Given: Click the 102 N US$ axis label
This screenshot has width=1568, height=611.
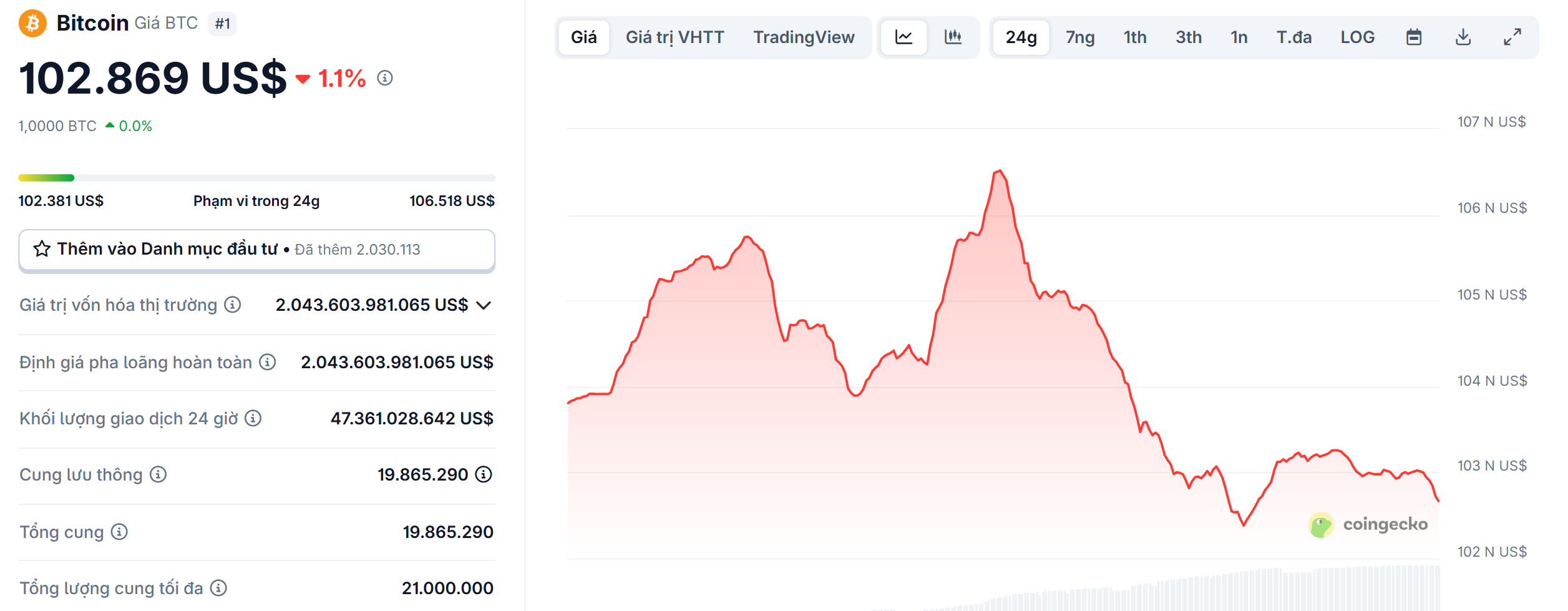Looking at the screenshot, I should (1492, 552).
